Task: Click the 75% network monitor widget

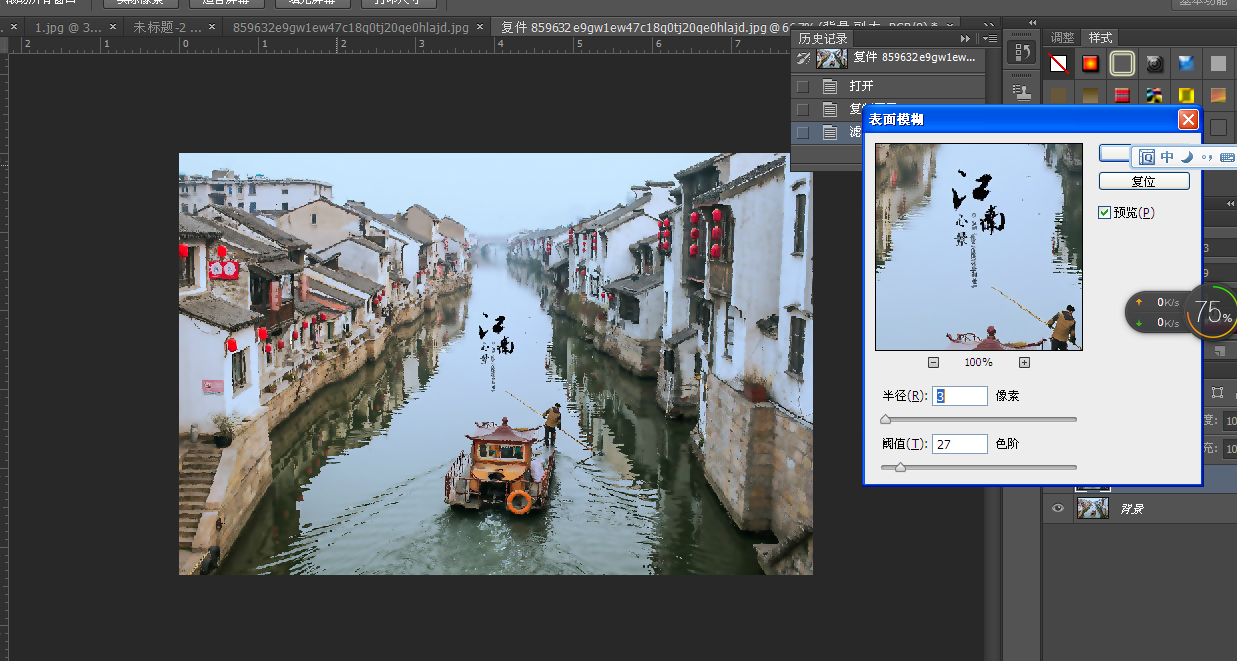Action: 1210,312
